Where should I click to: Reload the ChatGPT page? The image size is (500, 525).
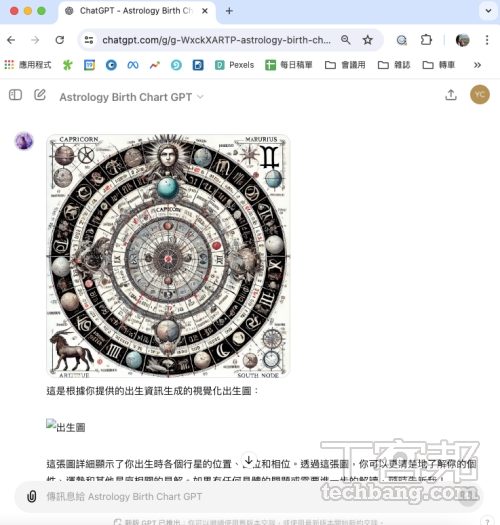(60, 40)
